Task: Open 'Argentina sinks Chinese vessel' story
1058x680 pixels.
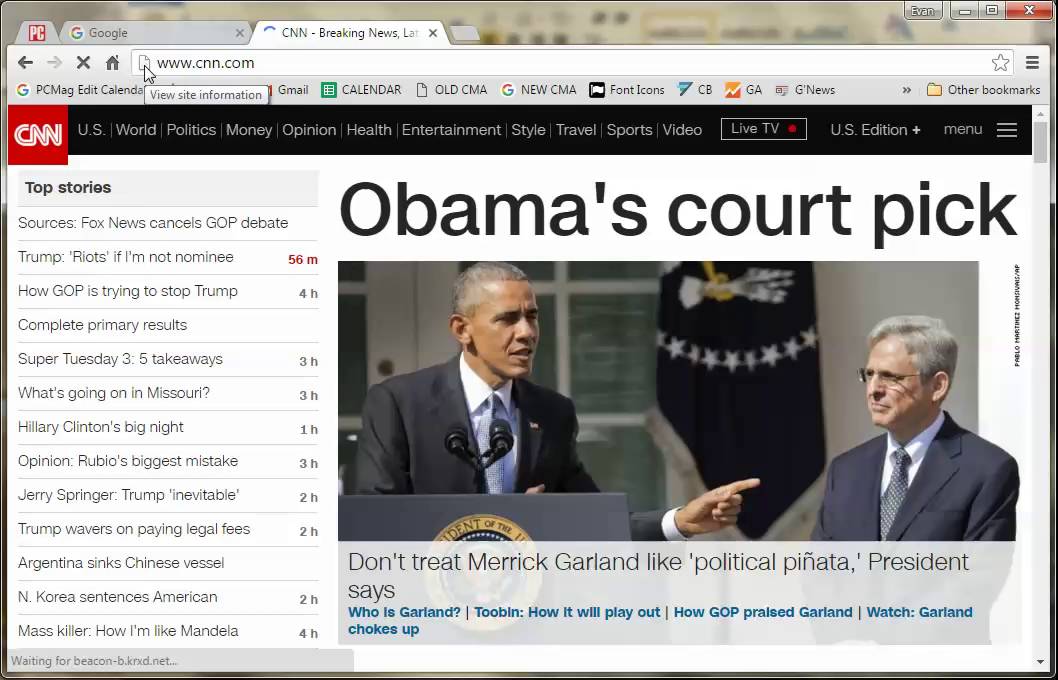Action: tap(121, 563)
